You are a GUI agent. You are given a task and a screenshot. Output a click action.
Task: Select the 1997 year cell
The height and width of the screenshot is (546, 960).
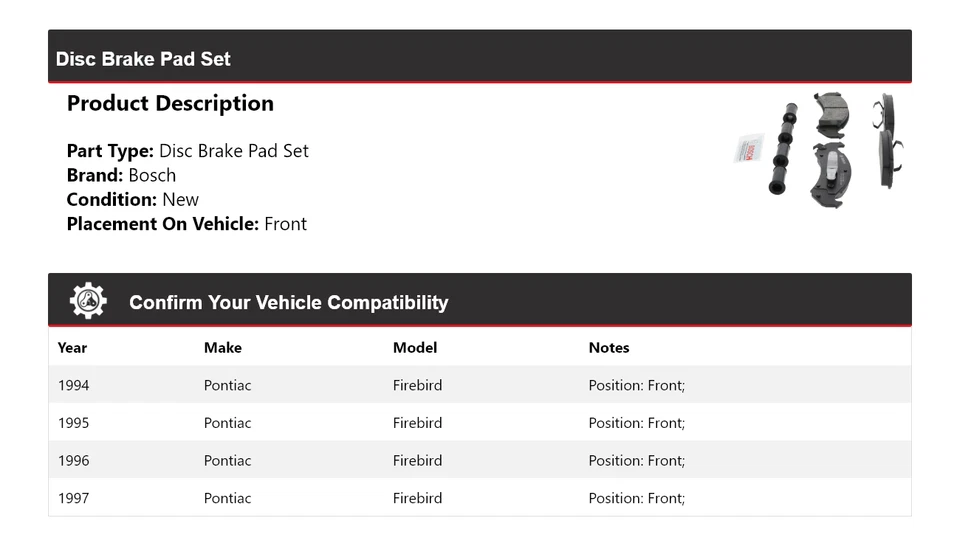click(x=73, y=498)
